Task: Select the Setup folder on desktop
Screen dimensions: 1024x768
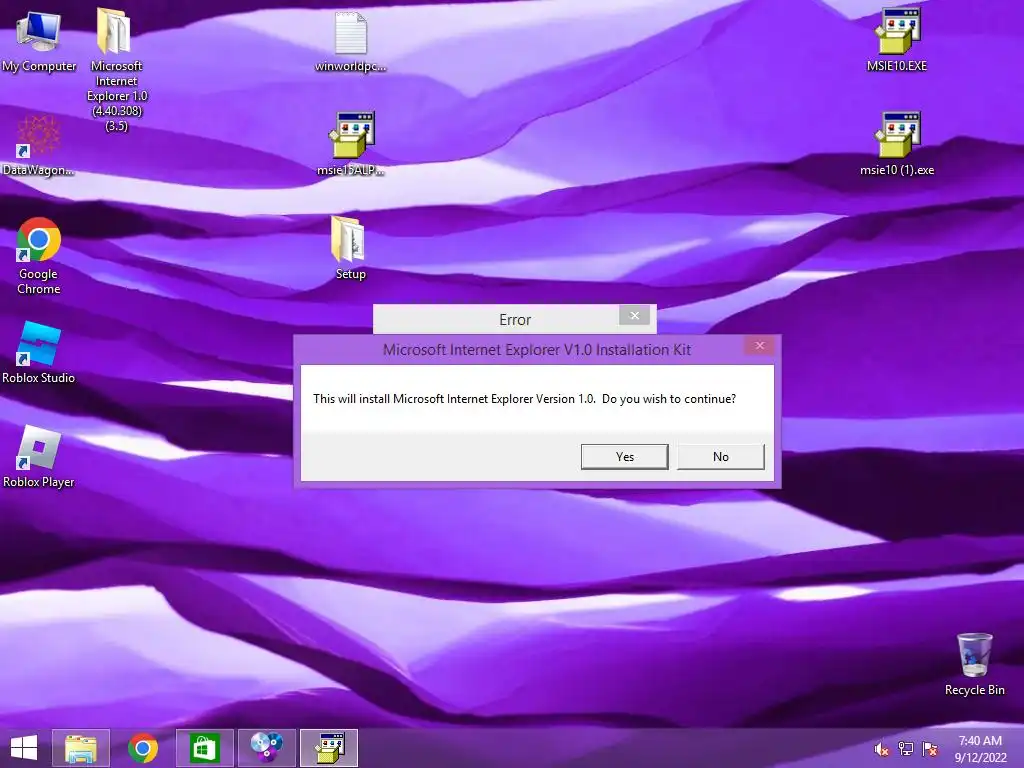Action: pos(351,248)
